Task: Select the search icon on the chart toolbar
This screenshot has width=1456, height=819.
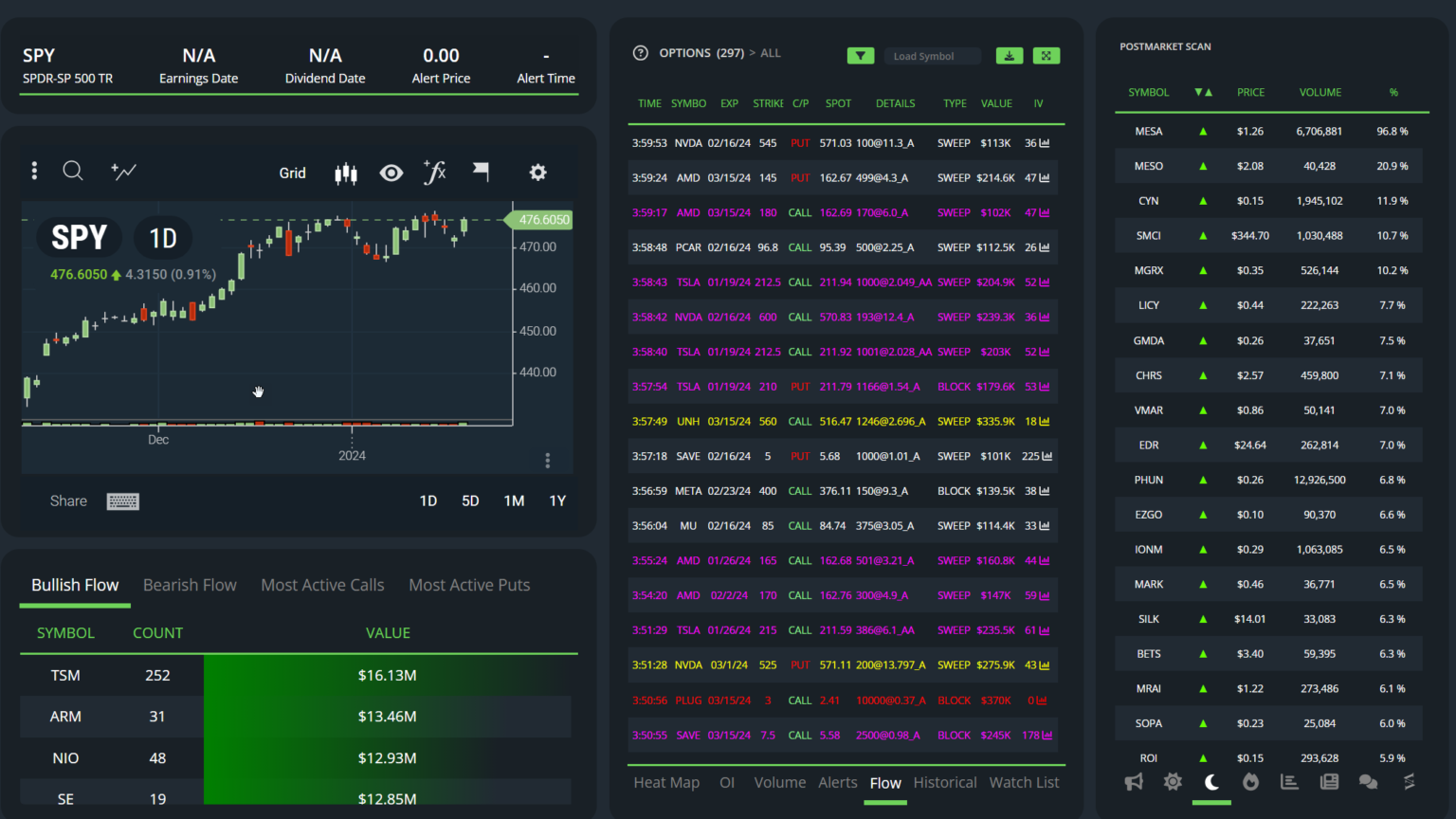Action: point(73,172)
